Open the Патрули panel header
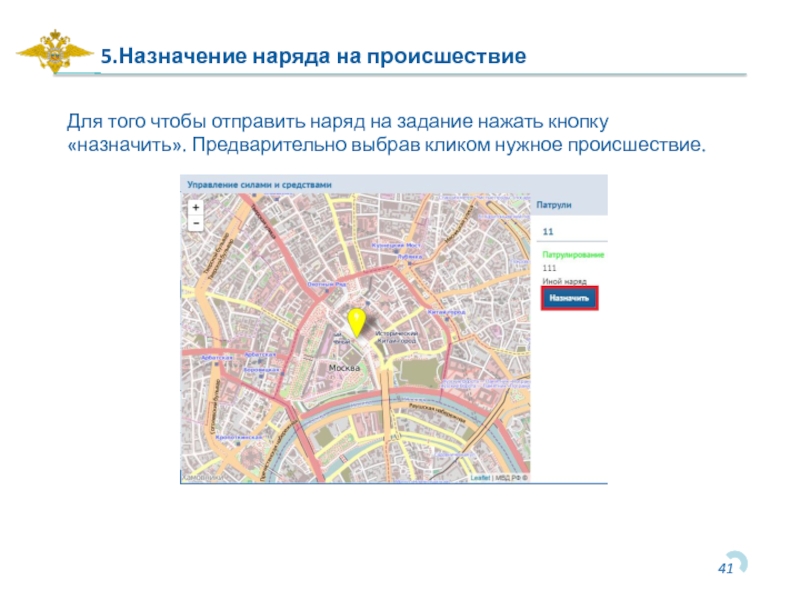 554,203
